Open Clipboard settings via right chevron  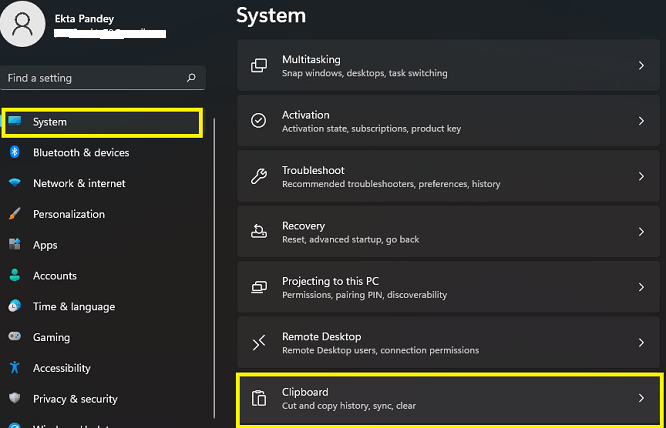pos(641,398)
